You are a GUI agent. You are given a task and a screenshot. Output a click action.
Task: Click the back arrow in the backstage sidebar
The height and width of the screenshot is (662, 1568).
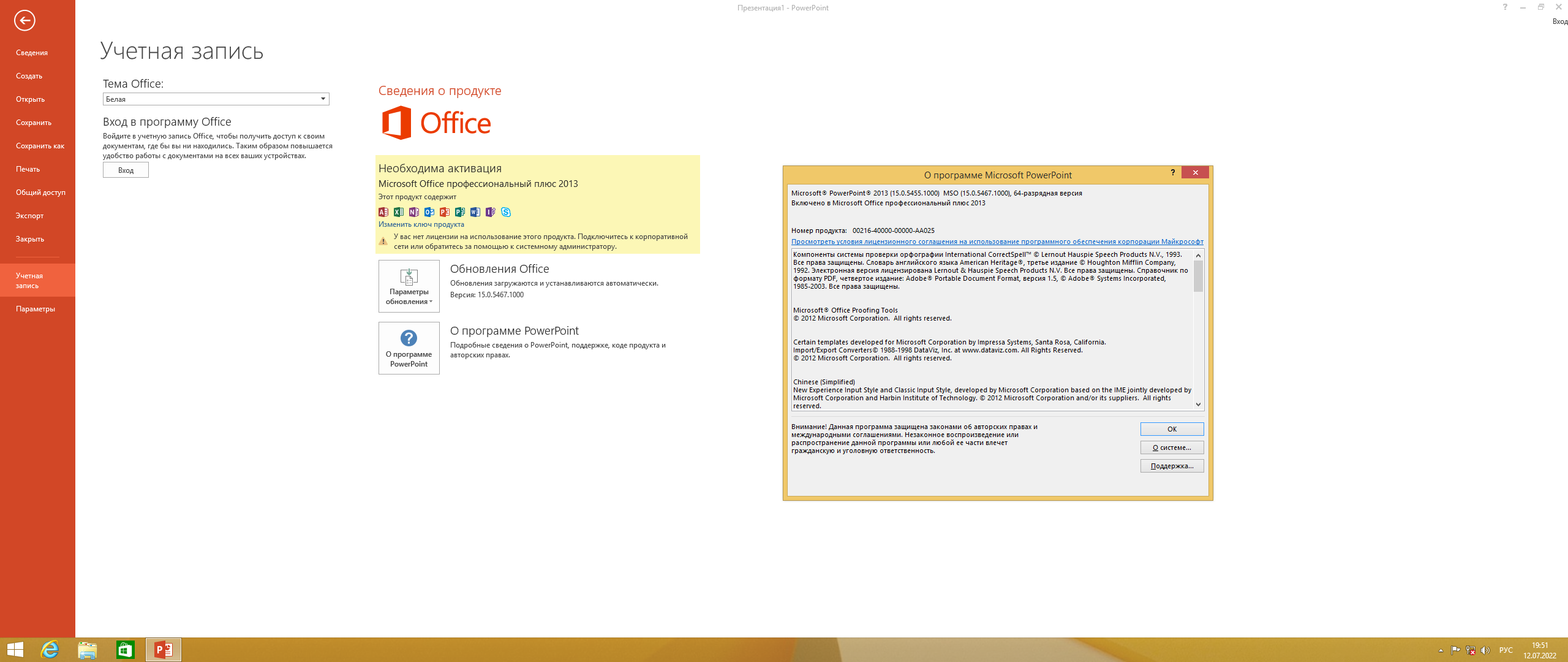coord(24,20)
